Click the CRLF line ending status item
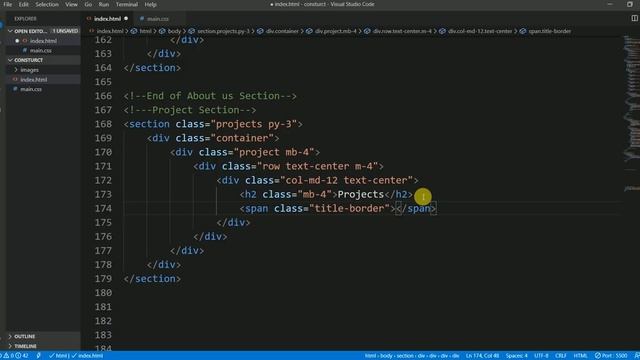 [x=561, y=356]
